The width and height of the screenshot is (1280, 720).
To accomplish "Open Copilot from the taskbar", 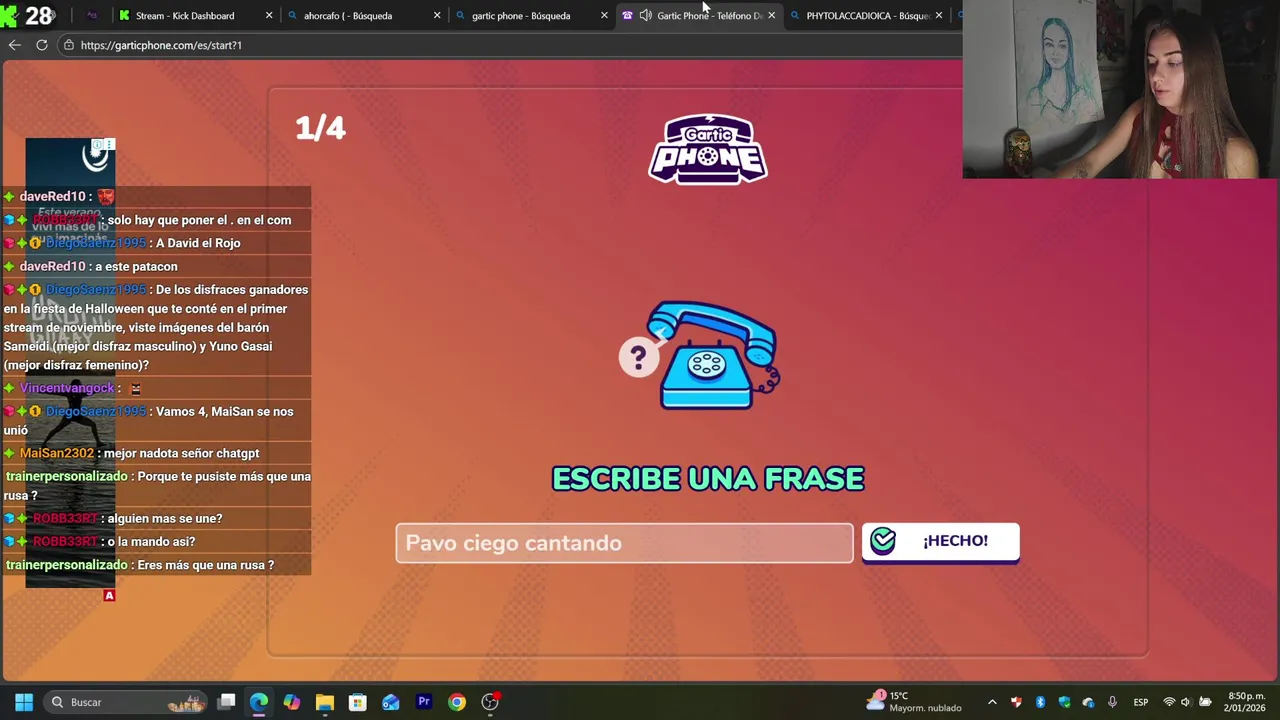I will 292,702.
